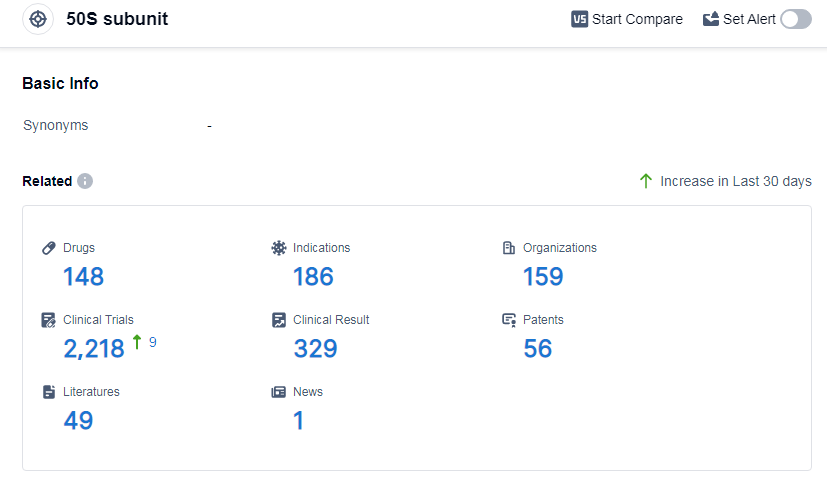Click the Literatures document icon
The width and height of the screenshot is (827, 484).
click(x=49, y=392)
